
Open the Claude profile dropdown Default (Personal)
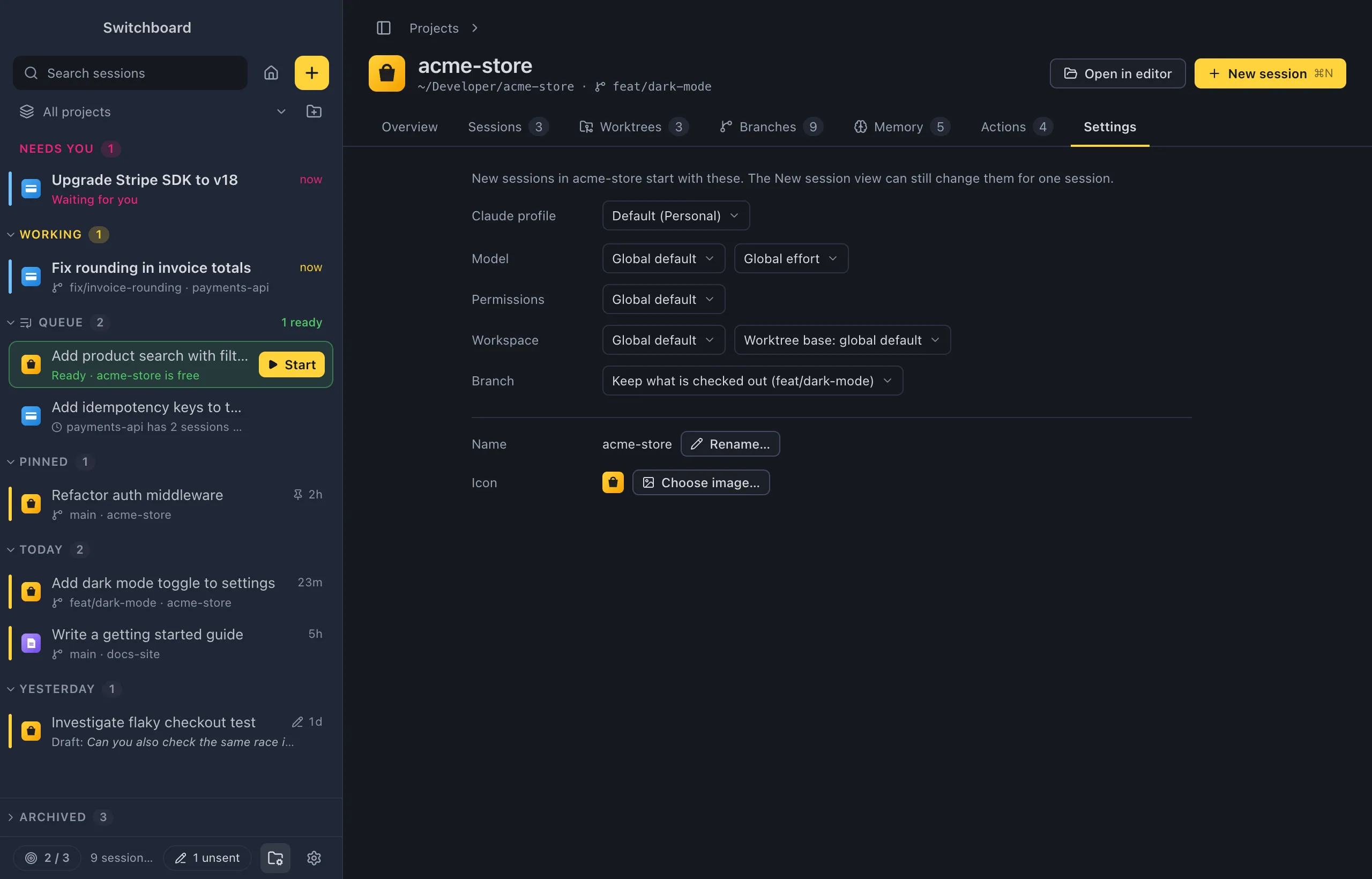676,216
